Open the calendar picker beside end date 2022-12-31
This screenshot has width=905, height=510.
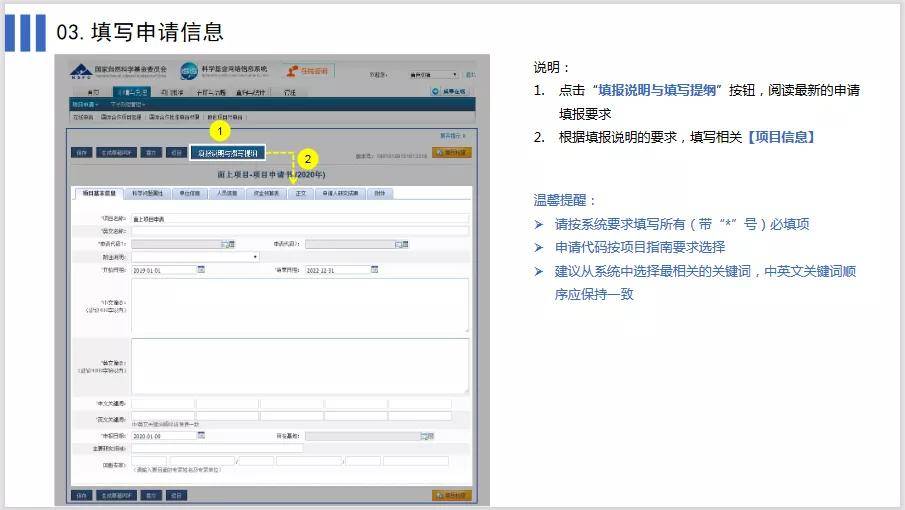coord(375,270)
